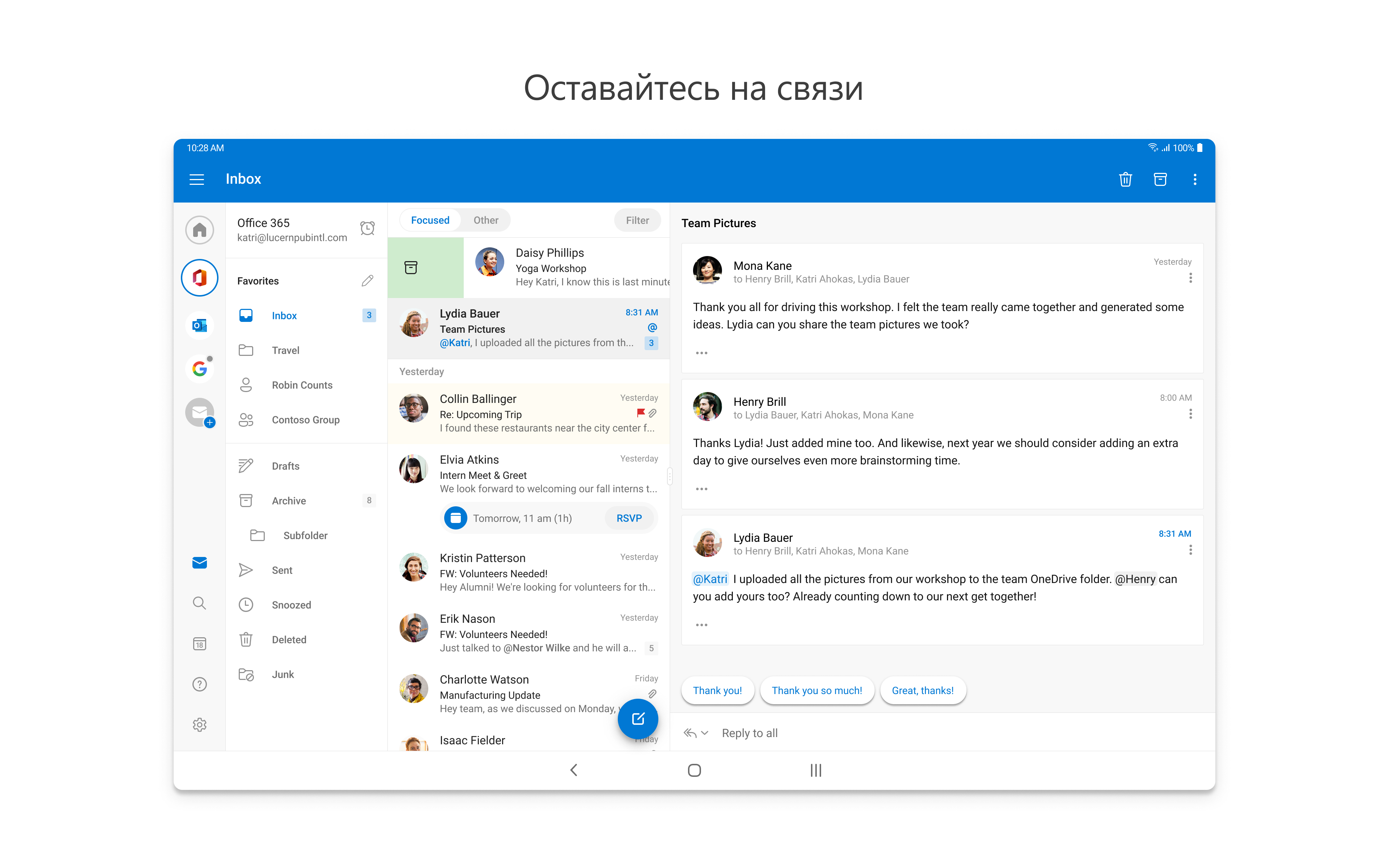Open Daisy Phillips Yoga Workshop email

point(566,268)
